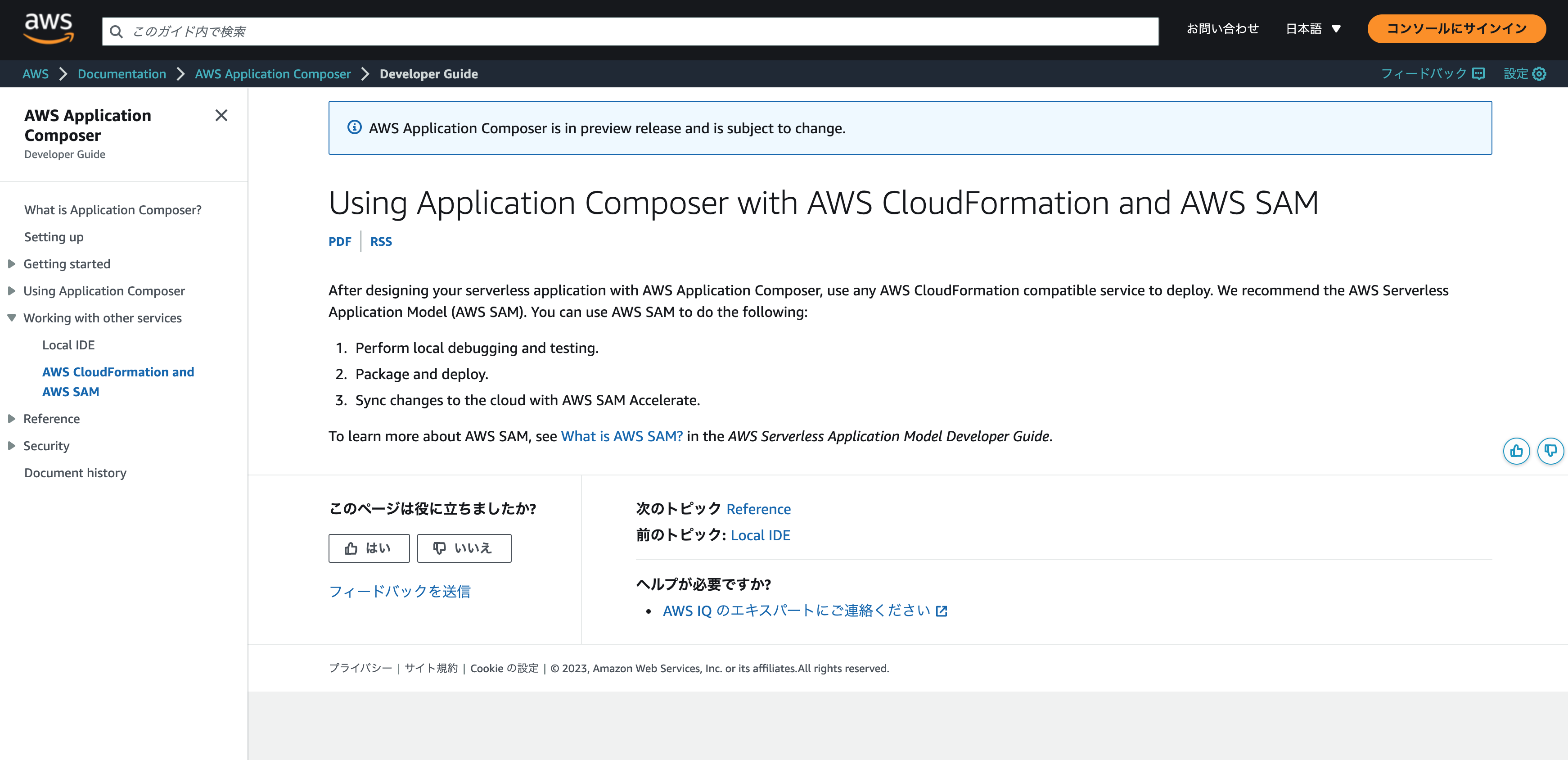This screenshot has width=1568, height=760.
Task: Click コンソールにサインイン button
Action: (1456, 29)
